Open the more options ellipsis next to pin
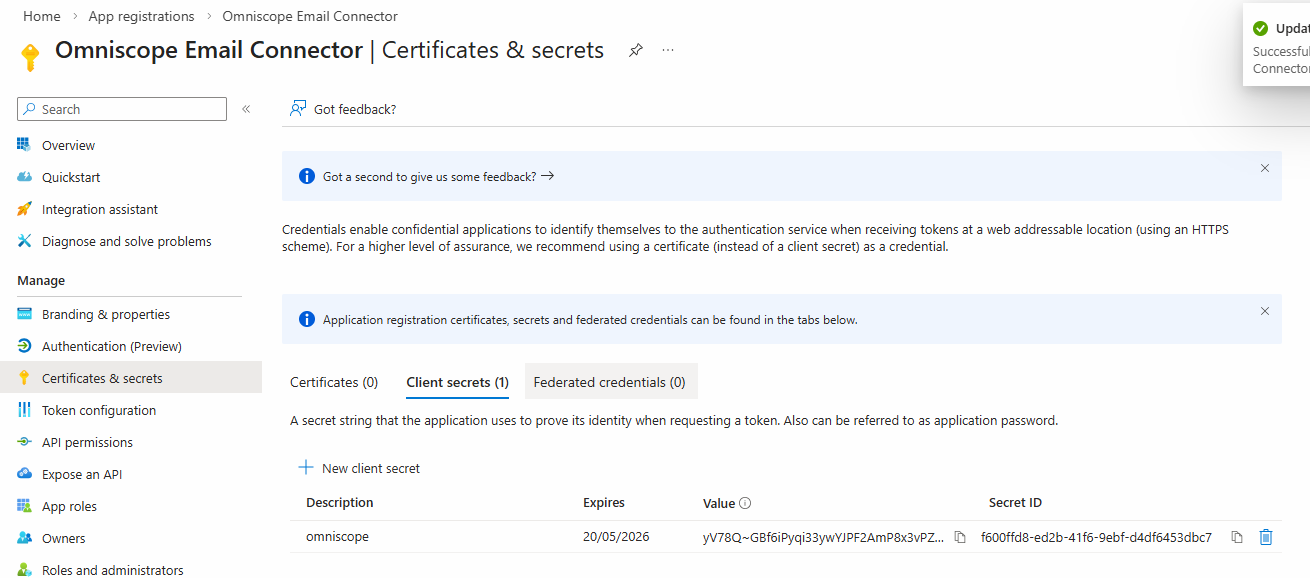This screenshot has height=578, width=1310. coord(668,50)
